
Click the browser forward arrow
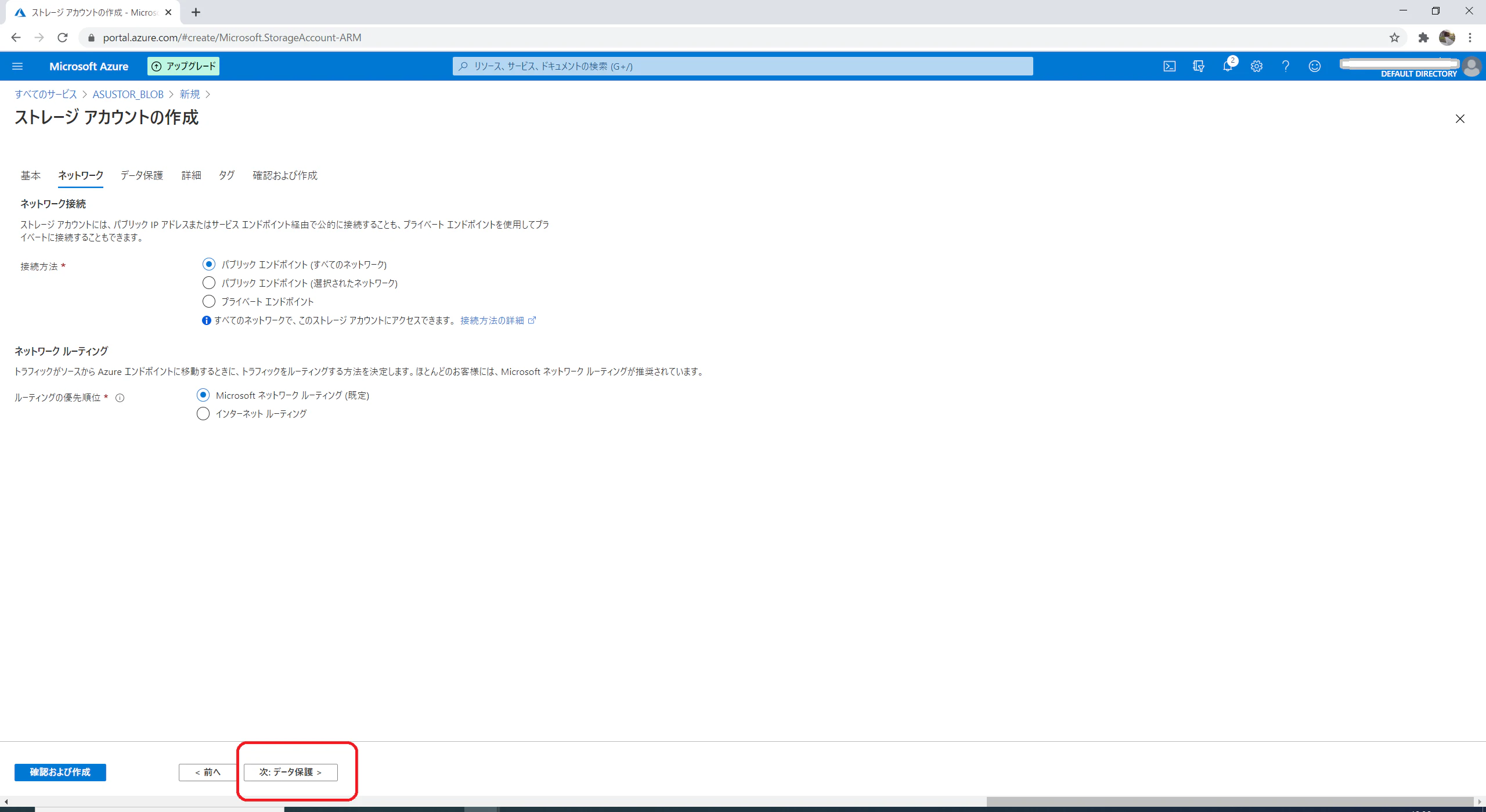(x=39, y=38)
